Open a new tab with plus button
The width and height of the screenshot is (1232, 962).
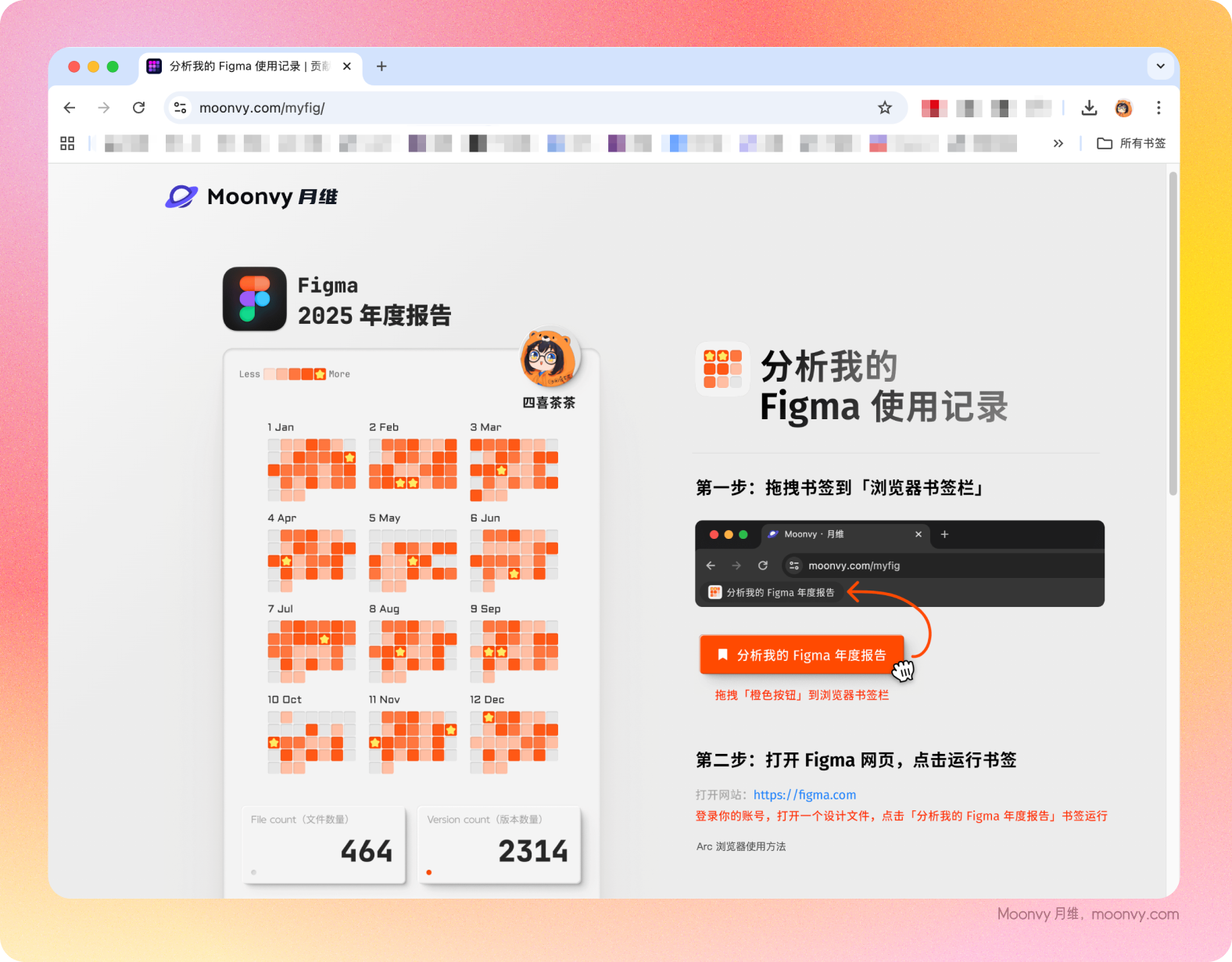381,66
